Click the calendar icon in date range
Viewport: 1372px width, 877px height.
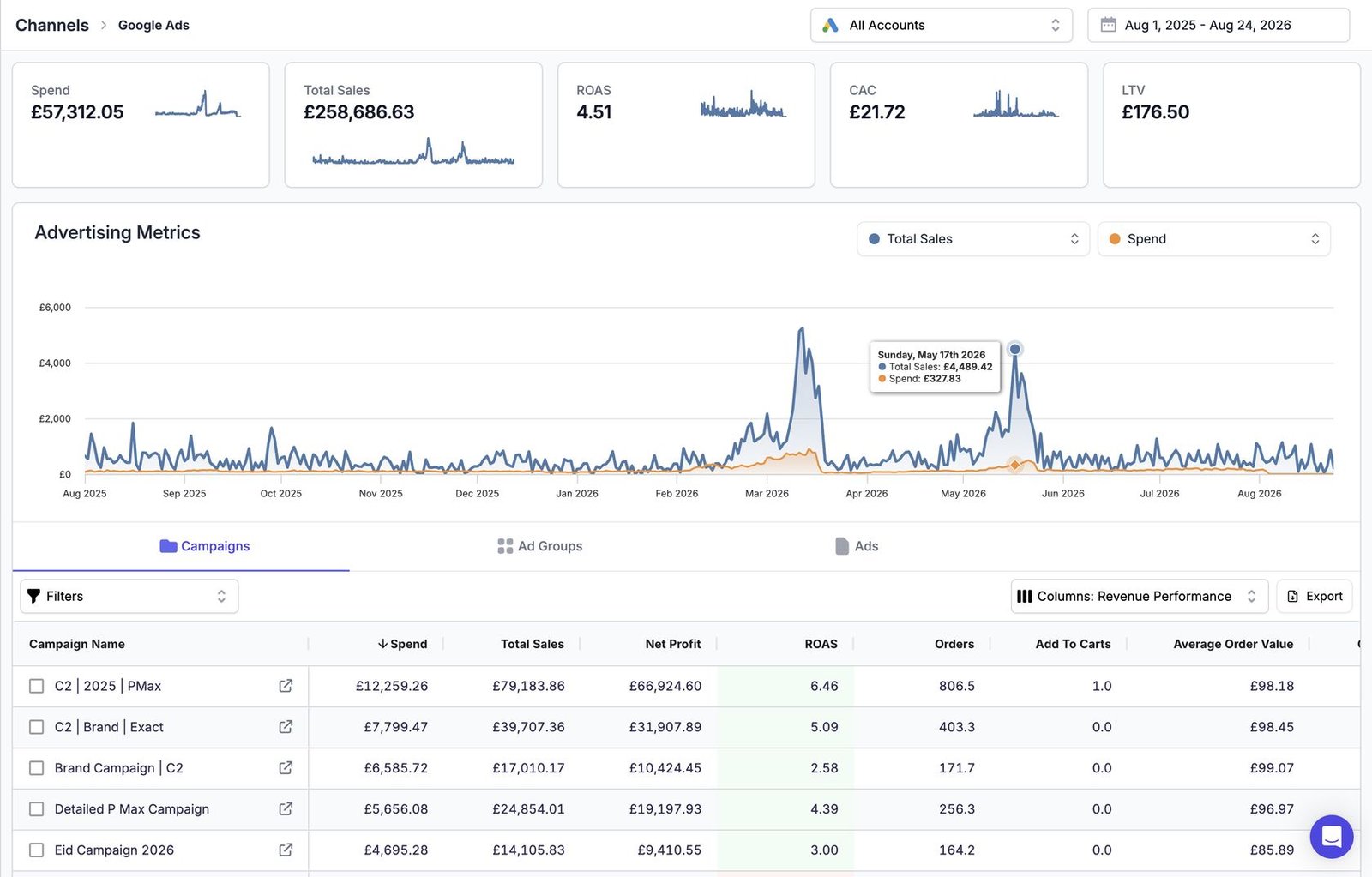[1108, 25]
